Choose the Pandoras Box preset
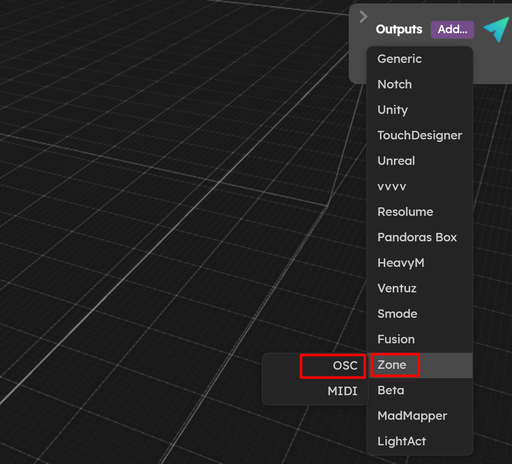512x464 pixels. coord(420,237)
